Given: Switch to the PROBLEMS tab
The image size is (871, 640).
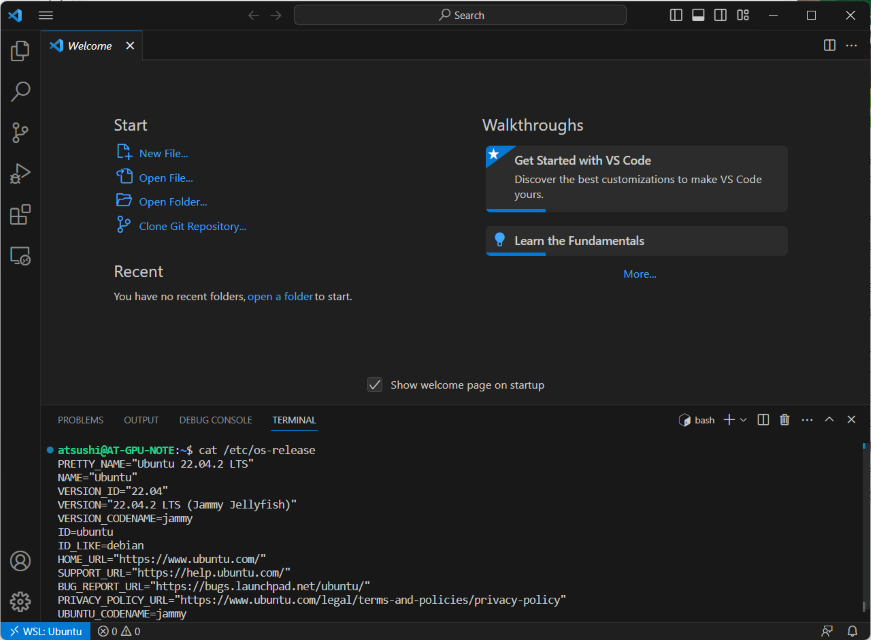Looking at the screenshot, I should tap(80, 420).
